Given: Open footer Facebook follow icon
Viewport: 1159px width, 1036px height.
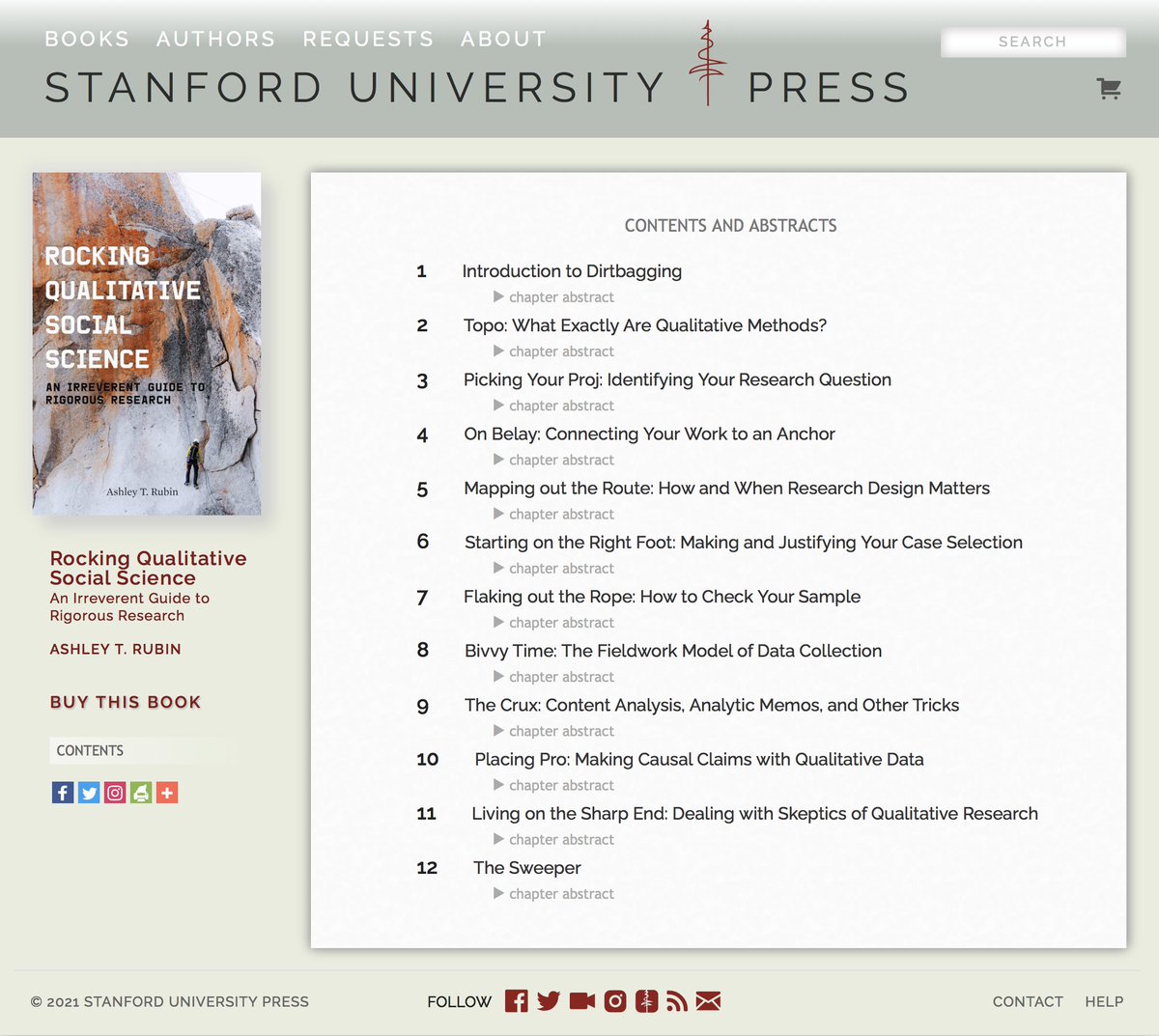Looking at the screenshot, I should (517, 1001).
